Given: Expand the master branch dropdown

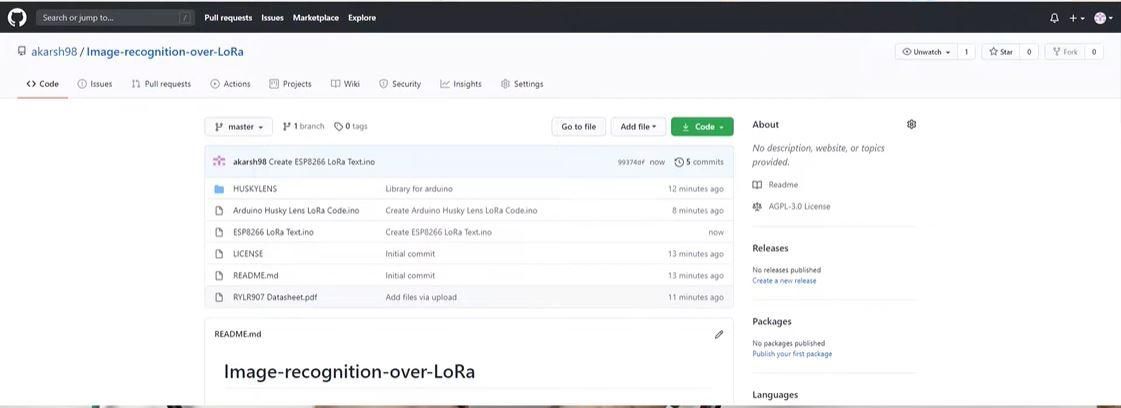Looking at the screenshot, I should (238, 126).
